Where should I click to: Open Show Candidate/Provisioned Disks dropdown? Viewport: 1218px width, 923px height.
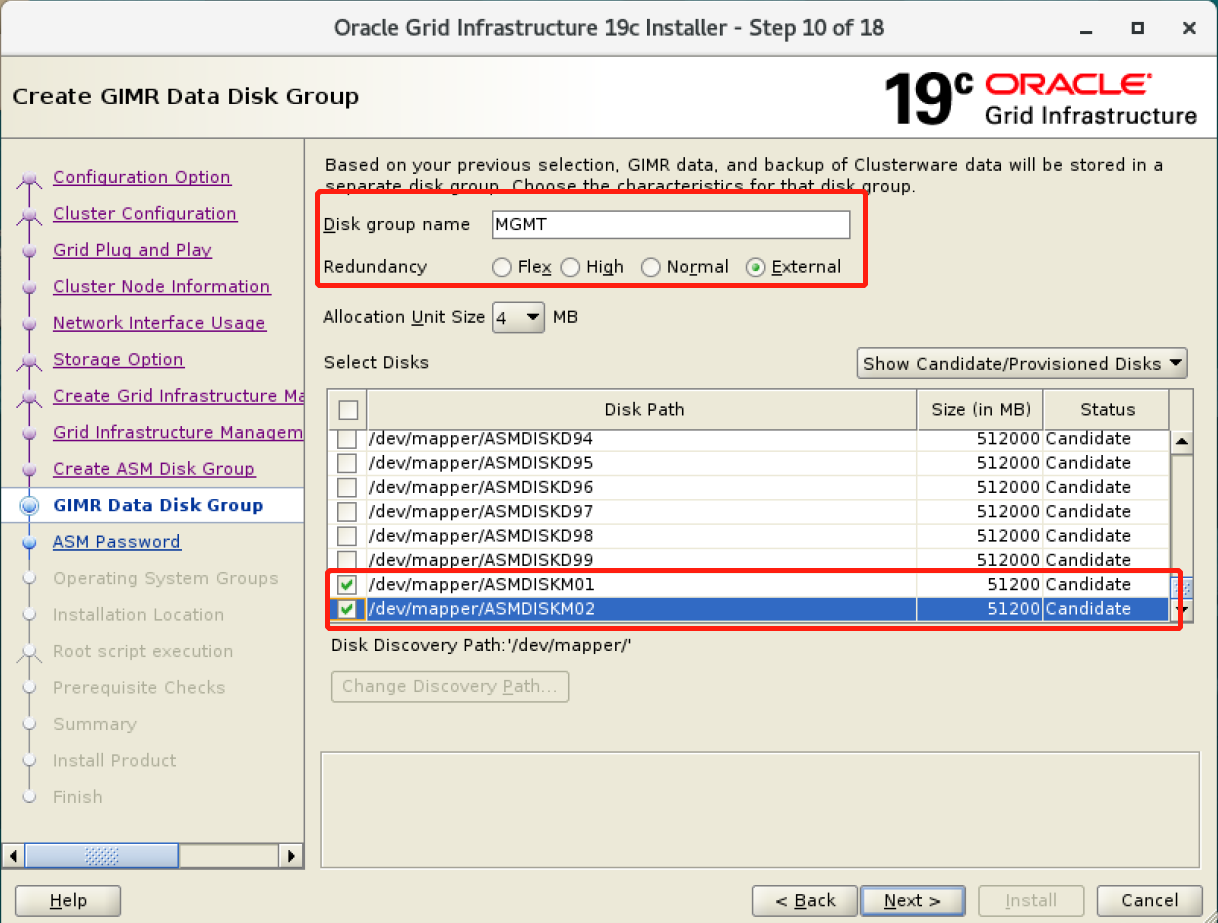[x=1022, y=363]
